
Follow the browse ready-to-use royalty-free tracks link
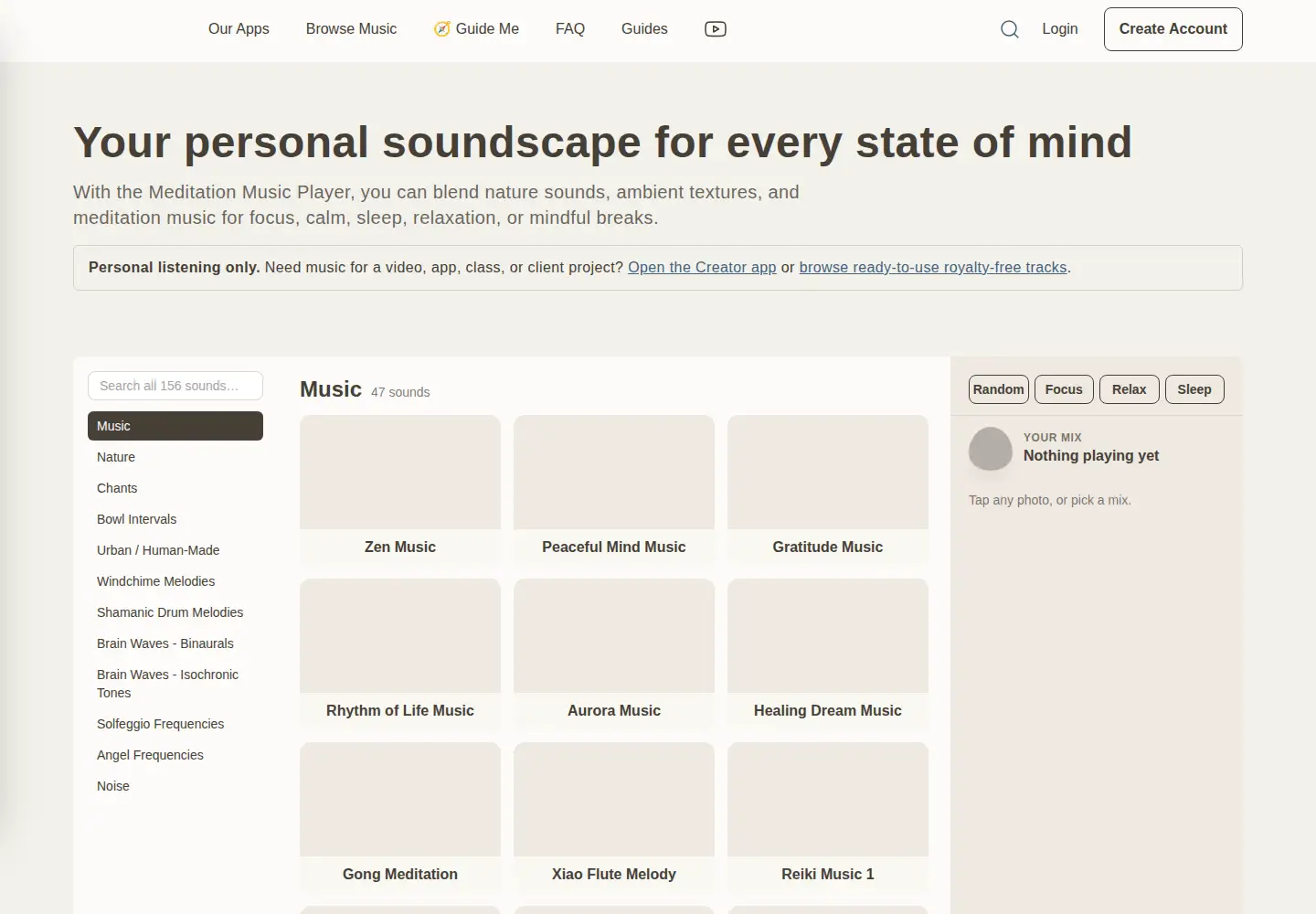pyautogui.click(x=933, y=268)
